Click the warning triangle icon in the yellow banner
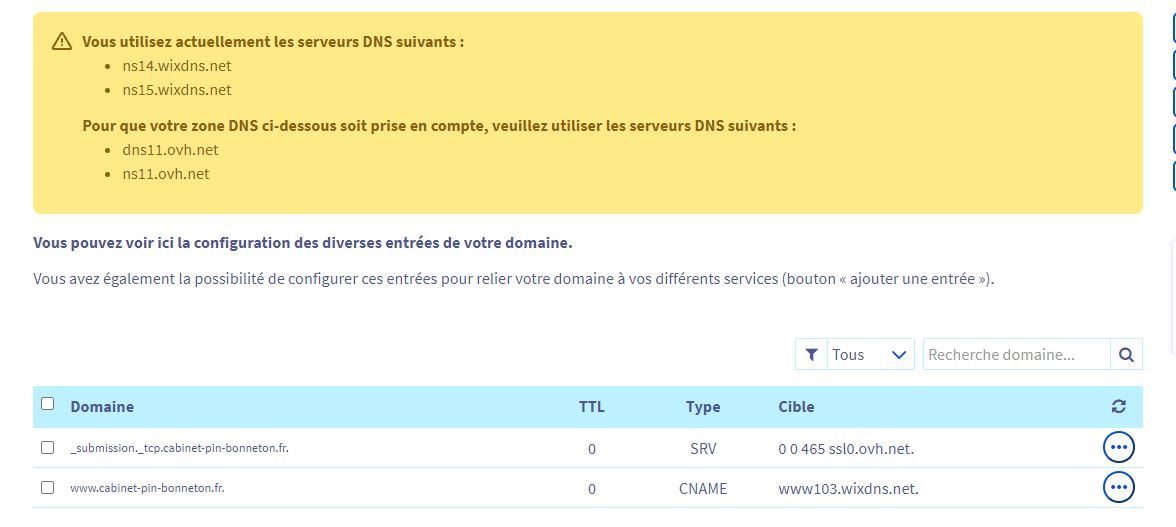Viewport: 1176px width, 527px height. [62, 41]
